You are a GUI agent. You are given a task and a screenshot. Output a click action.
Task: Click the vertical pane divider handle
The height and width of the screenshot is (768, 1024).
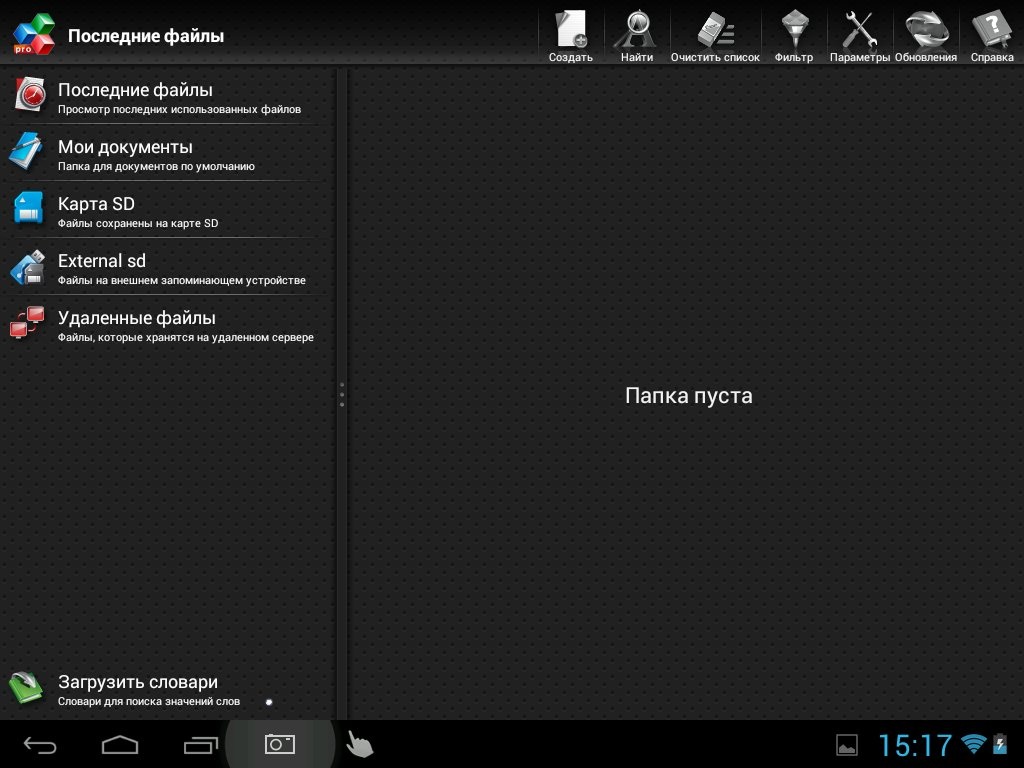[342, 393]
